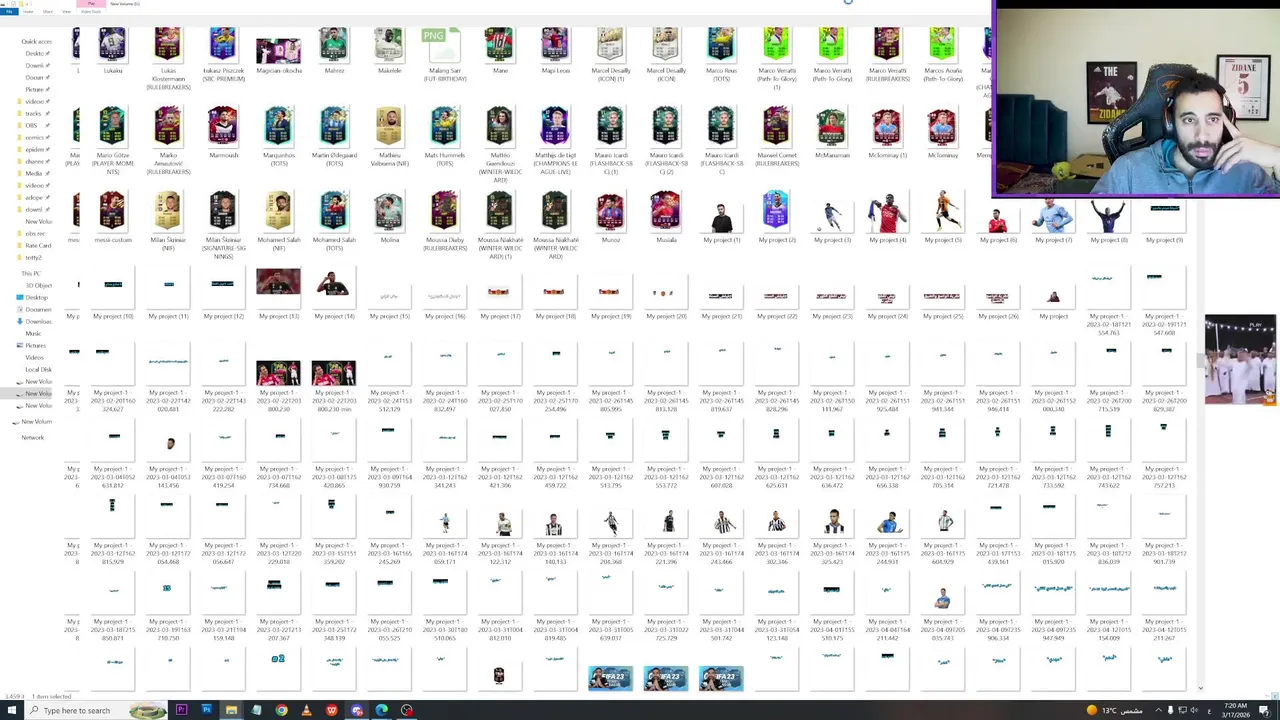
Task: Select the Mane card file
Action: (x=500, y=50)
